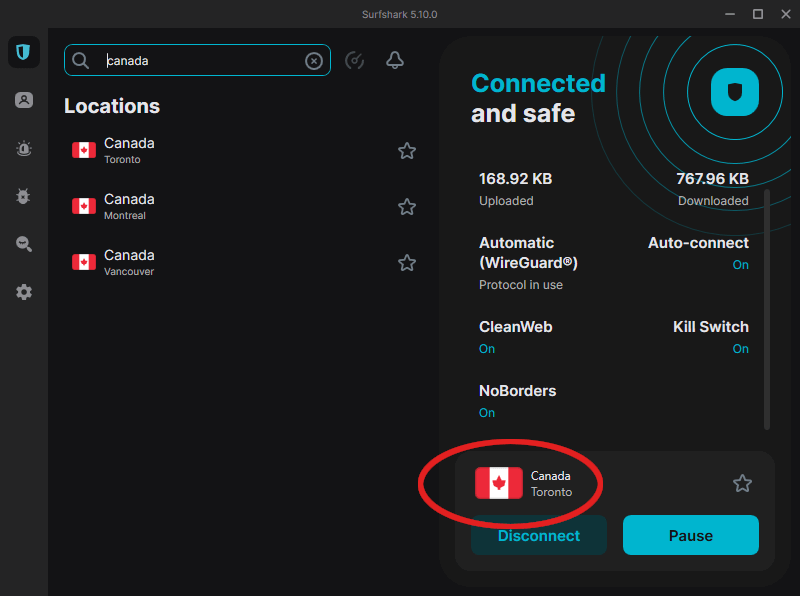Click the connected shield status icon

click(735, 92)
